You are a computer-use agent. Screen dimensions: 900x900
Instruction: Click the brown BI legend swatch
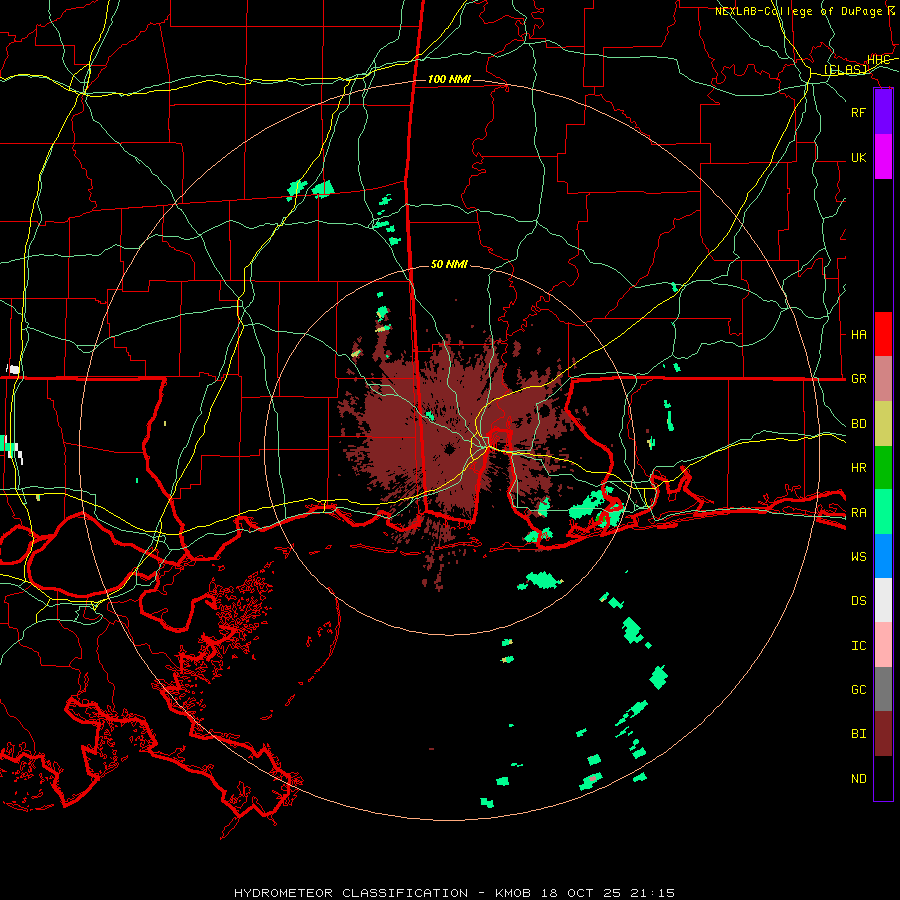pyautogui.click(x=883, y=734)
